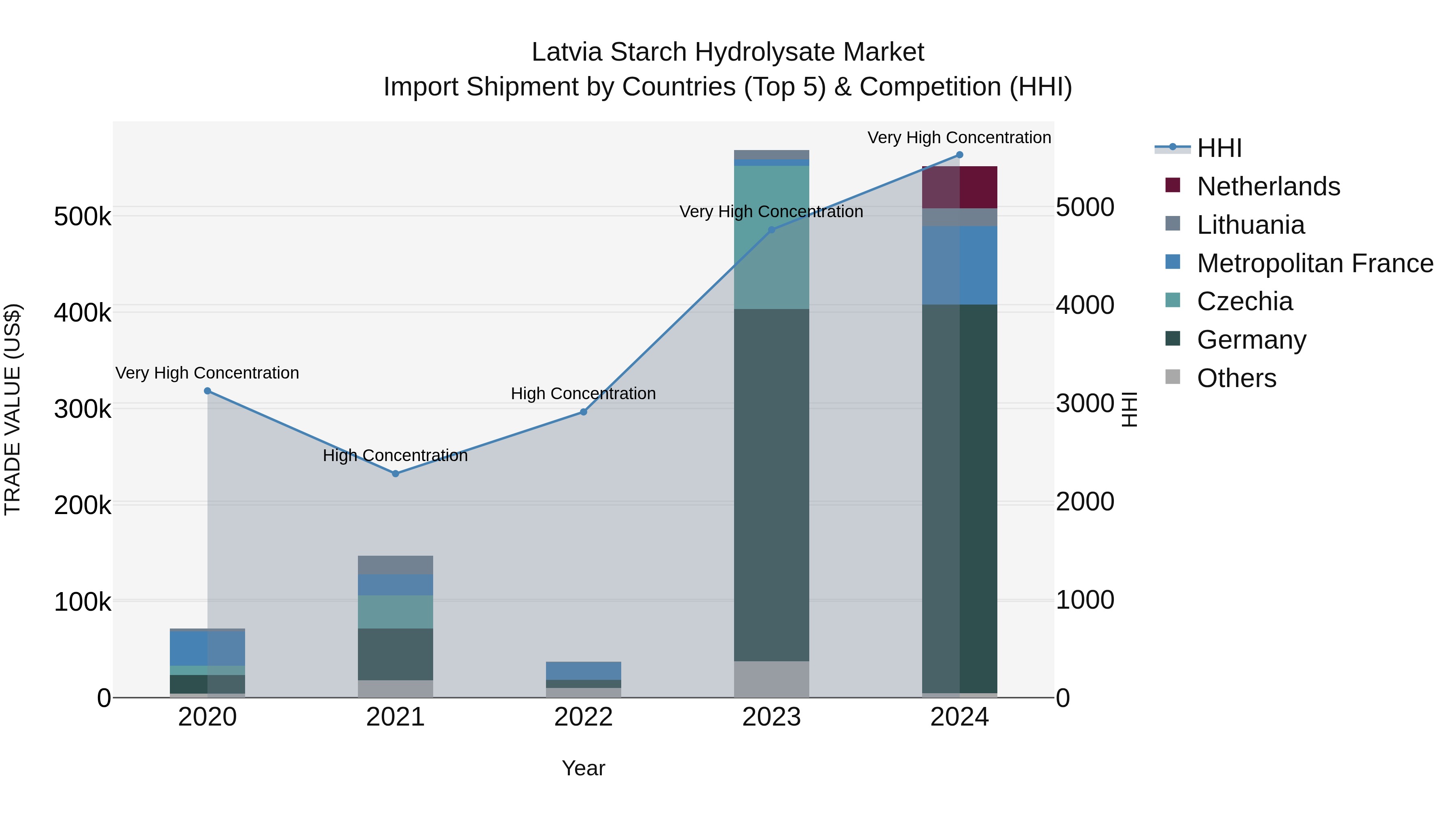This screenshot has width=1456, height=819.
Task: Click the 2000 HHI axis tick
Action: [1085, 502]
